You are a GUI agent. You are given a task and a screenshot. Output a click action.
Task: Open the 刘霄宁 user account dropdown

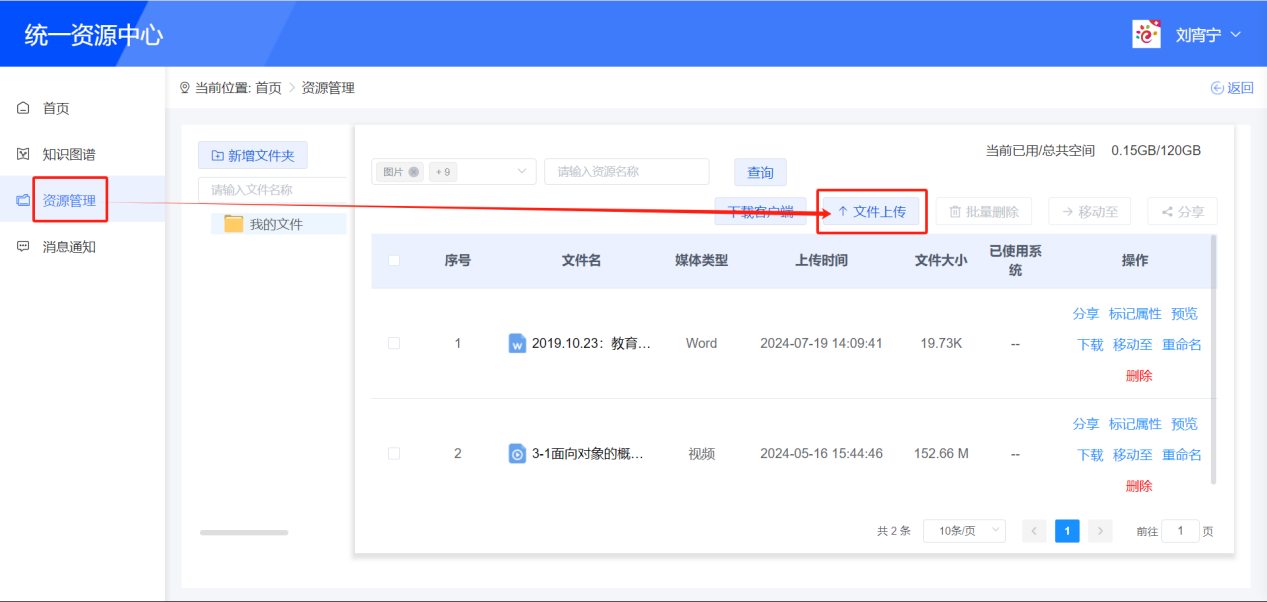(x=1204, y=33)
